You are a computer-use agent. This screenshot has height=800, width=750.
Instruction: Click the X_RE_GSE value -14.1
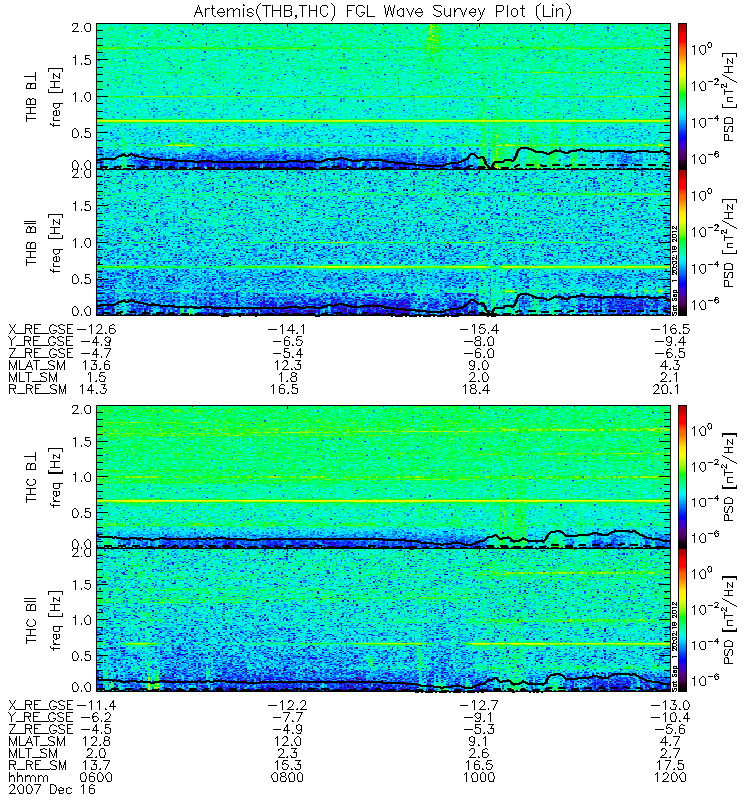click(287, 329)
